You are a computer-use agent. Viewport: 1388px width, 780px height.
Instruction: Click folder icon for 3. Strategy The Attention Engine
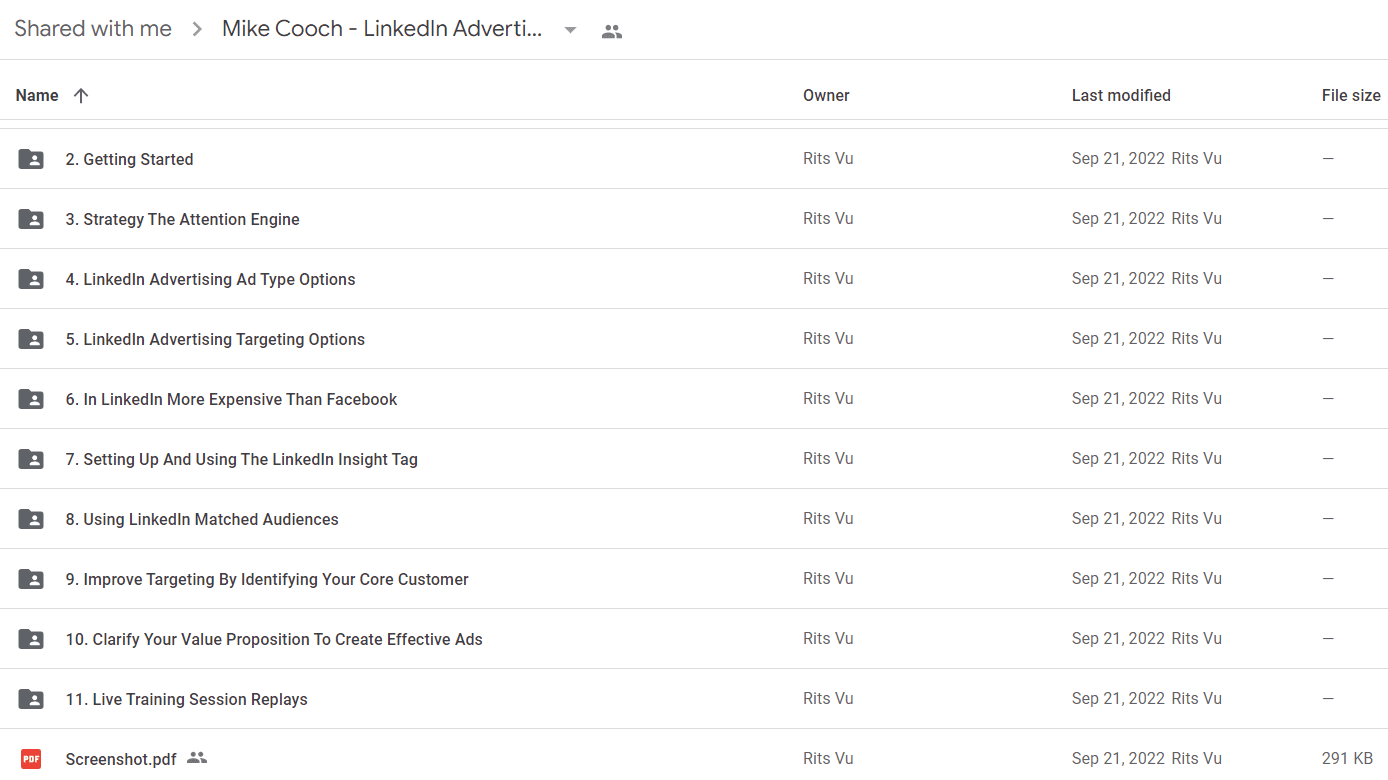[x=31, y=219]
